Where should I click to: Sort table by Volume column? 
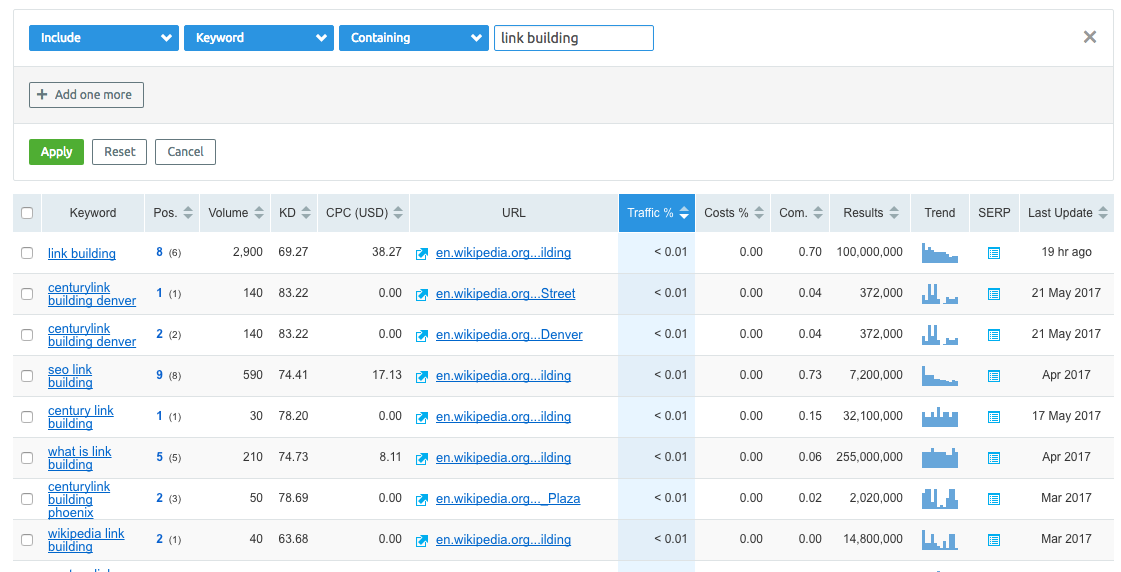(236, 213)
